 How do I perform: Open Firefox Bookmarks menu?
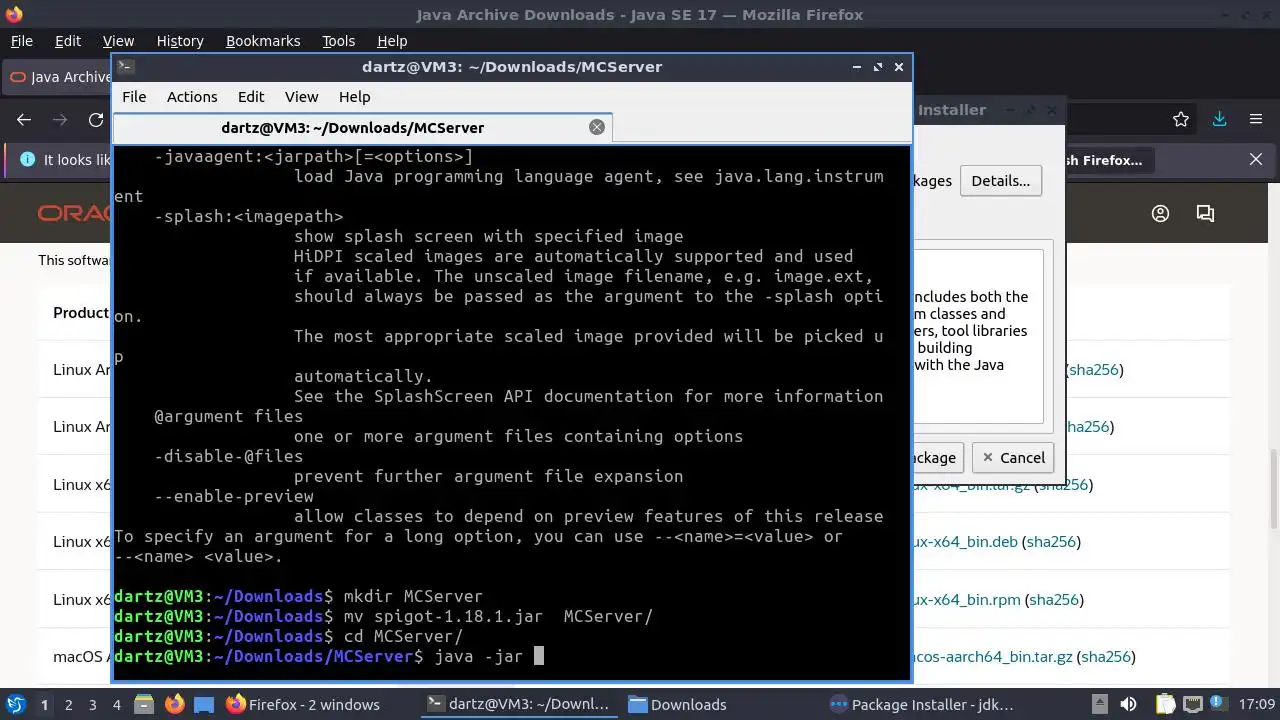[x=263, y=41]
